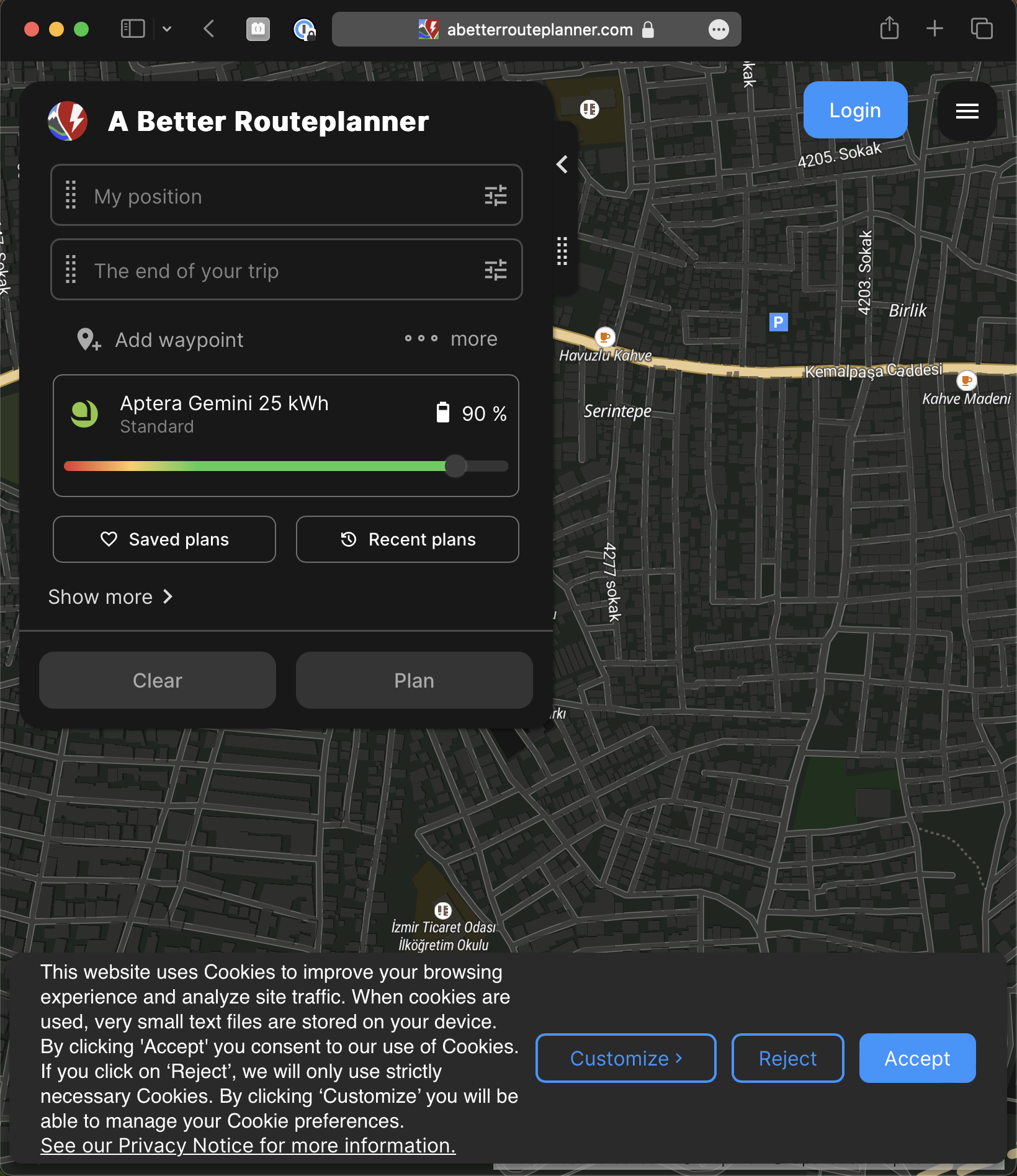Click the bracket extension icon in toolbar
Image resolution: width=1017 pixels, height=1176 pixels.
(258, 29)
